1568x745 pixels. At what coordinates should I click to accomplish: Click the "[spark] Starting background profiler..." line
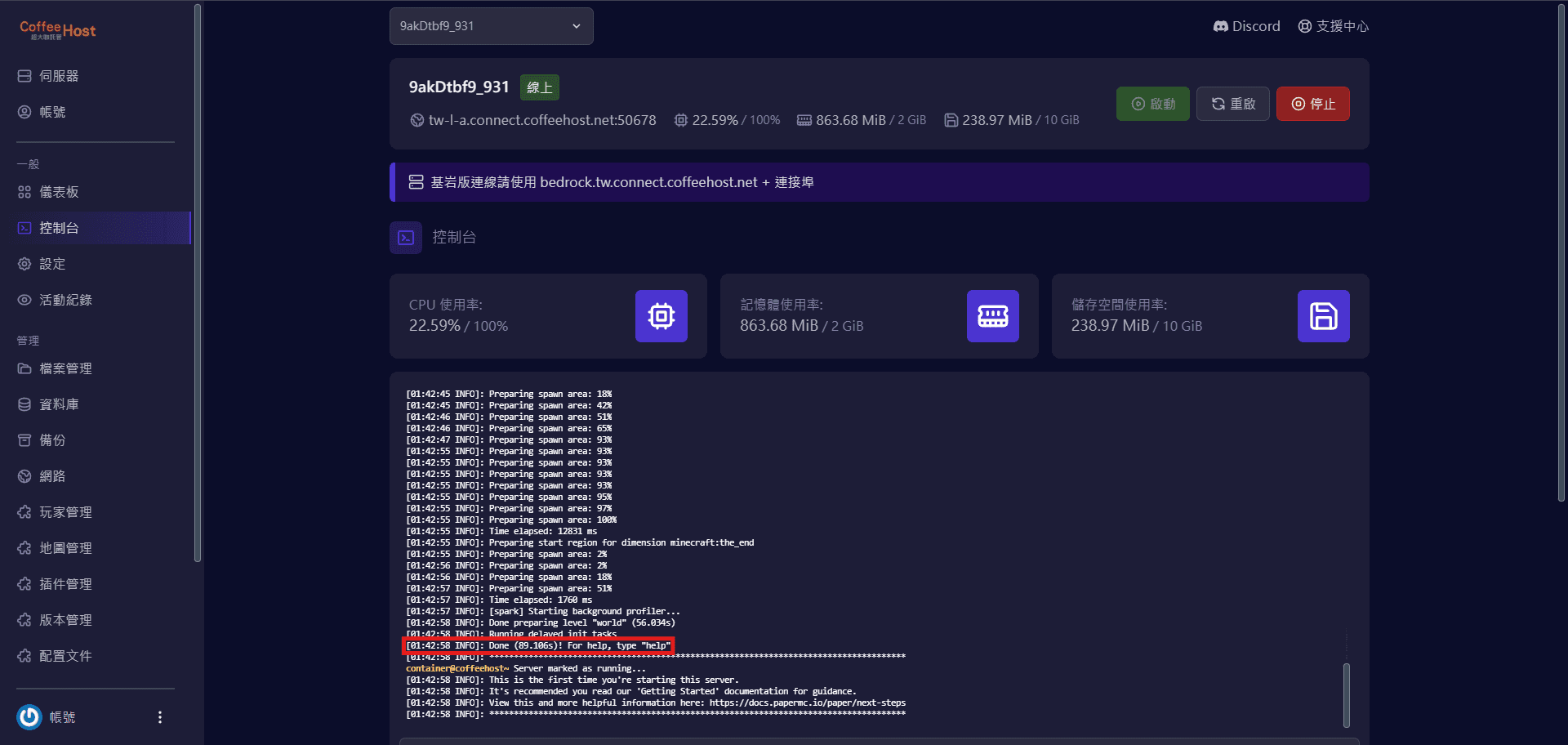543,611
